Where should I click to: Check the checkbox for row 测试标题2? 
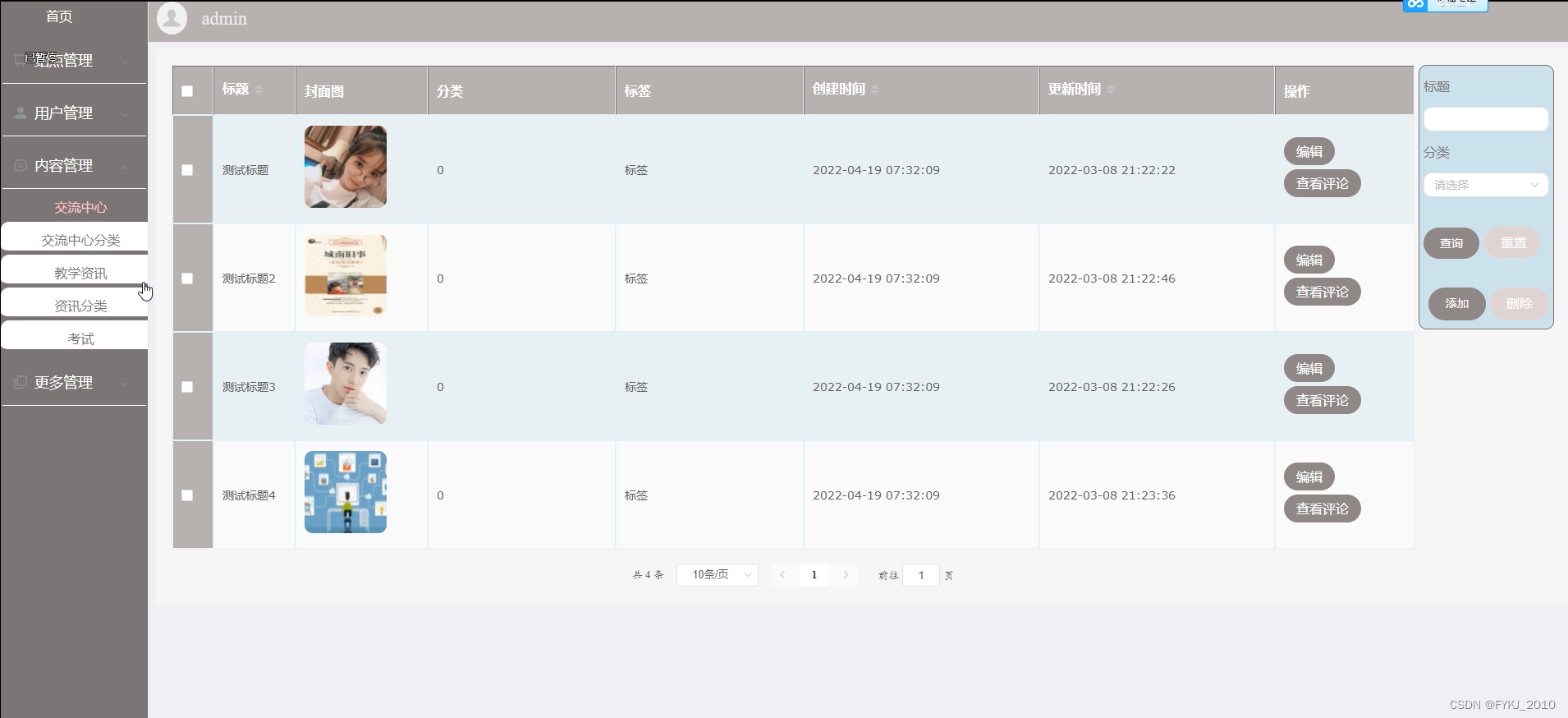pyautogui.click(x=187, y=278)
